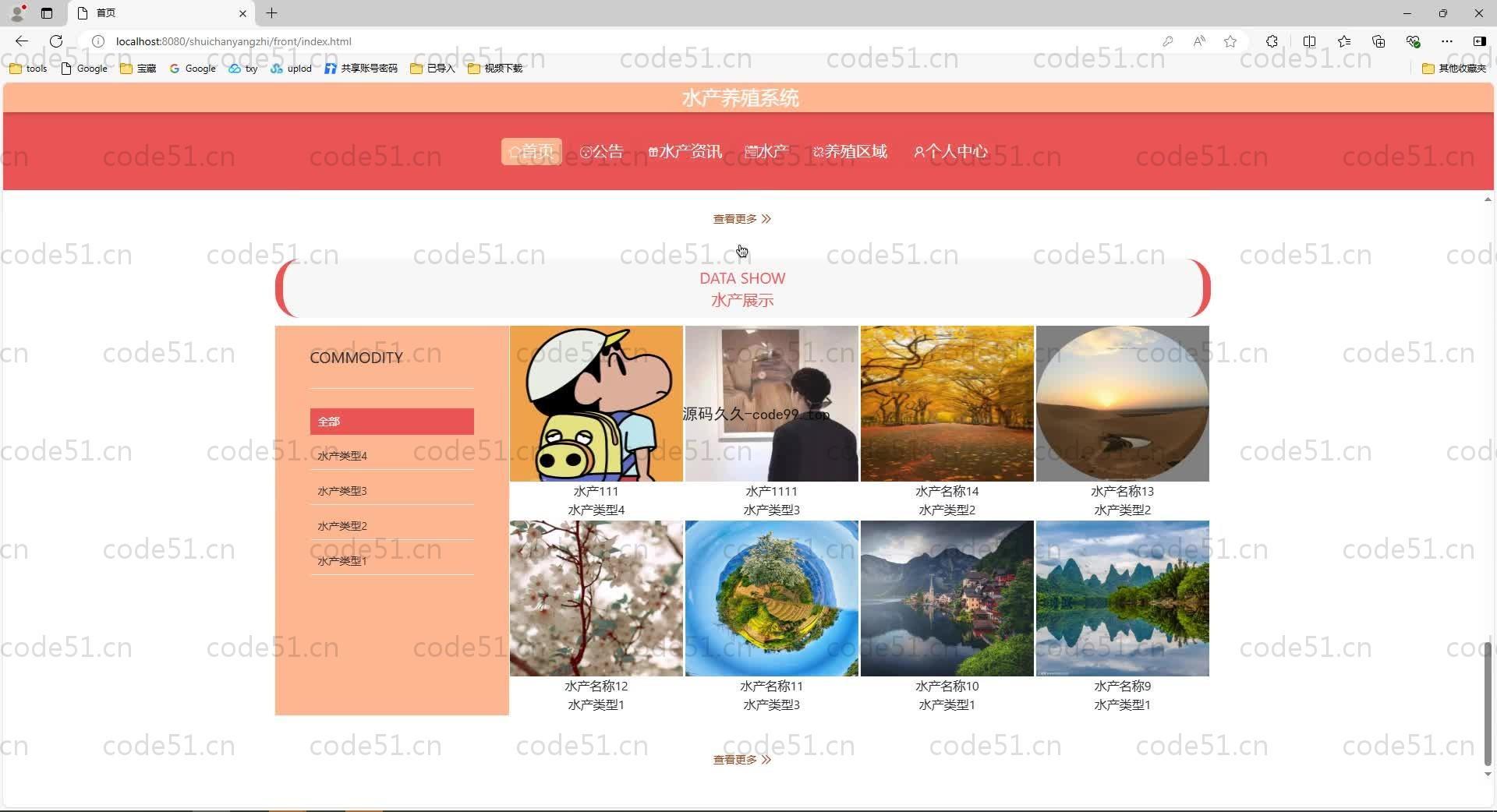Viewport: 1497px width, 812px height.
Task: Click the vertical page scrollbar thumb
Action: pyautogui.click(x=1488, y=703)
